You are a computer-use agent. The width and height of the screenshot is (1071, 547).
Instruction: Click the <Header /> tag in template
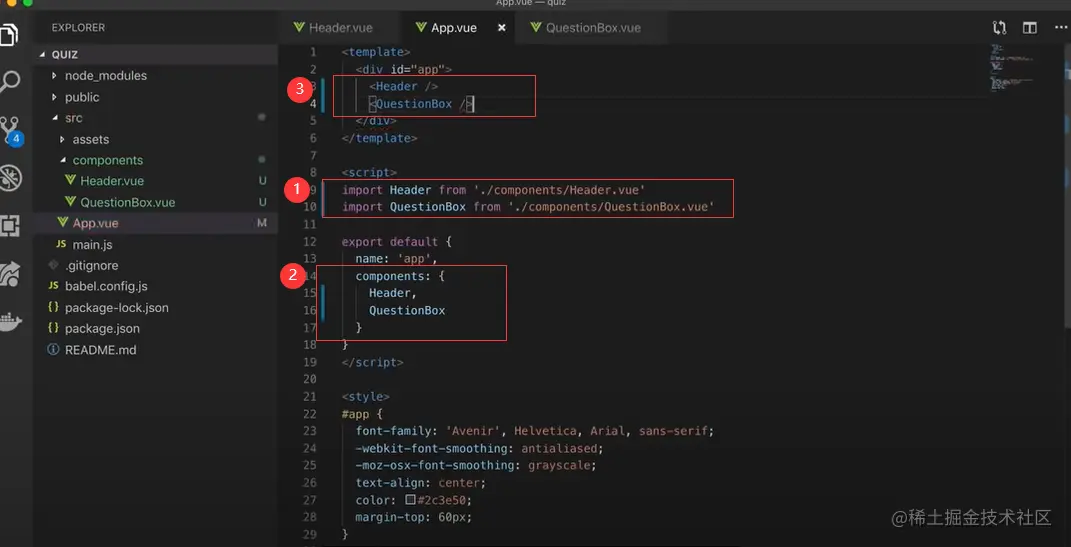[404, 87]
